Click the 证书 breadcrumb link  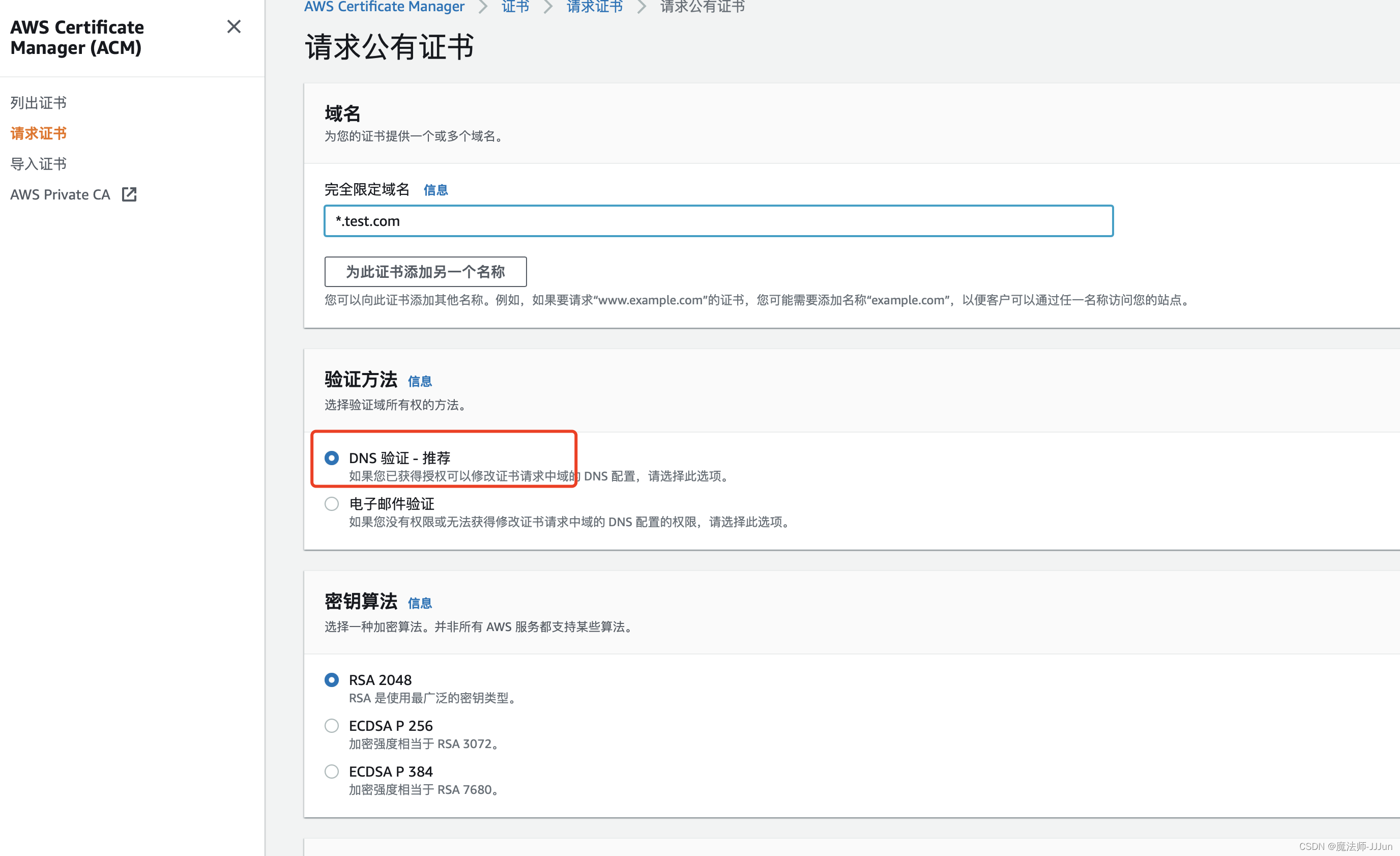pos(515,6)
